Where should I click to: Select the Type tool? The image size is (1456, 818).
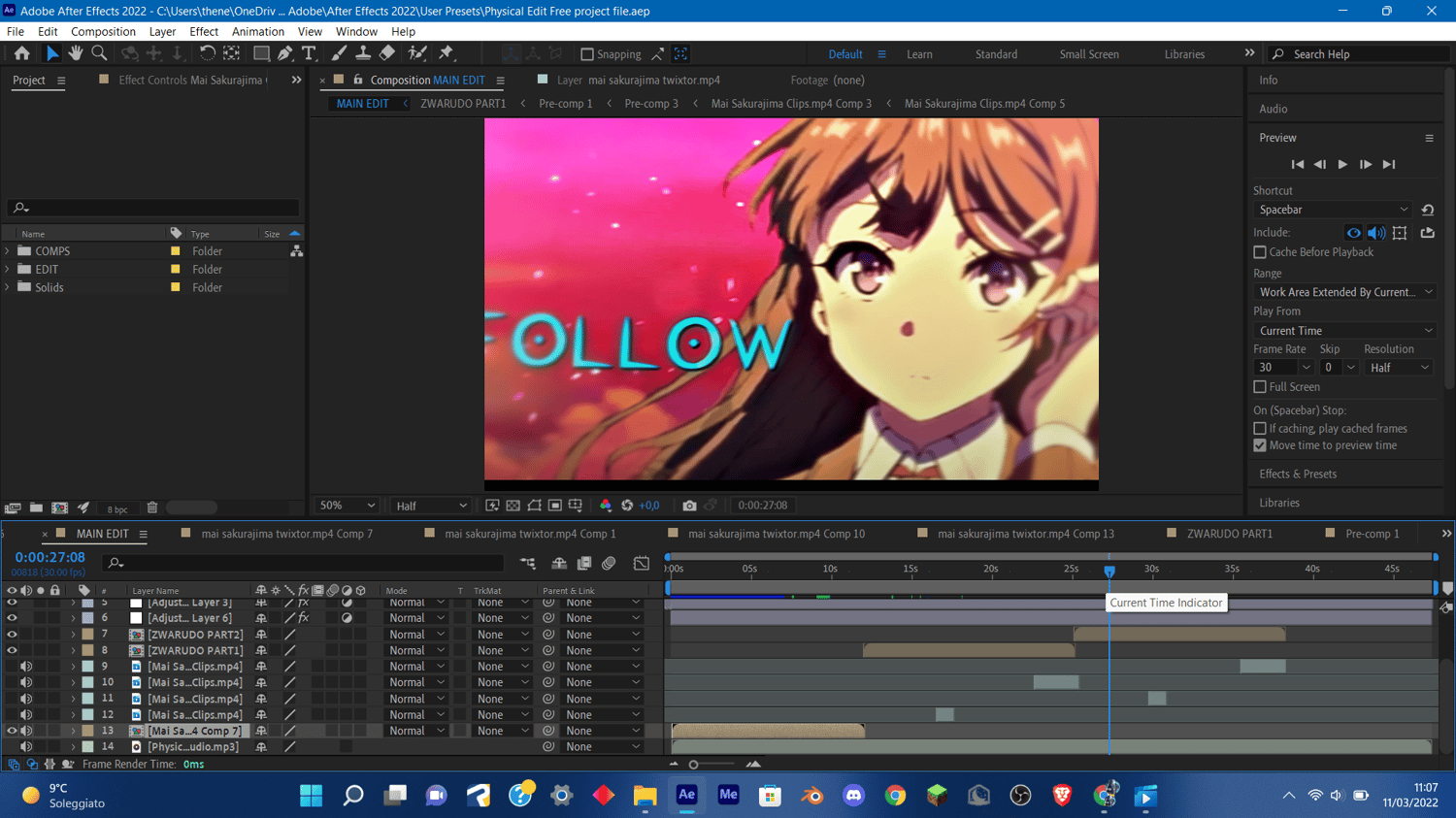point(310,53)
